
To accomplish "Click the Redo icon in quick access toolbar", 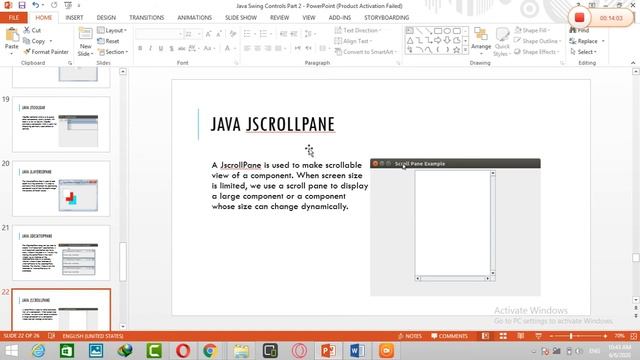I will (x=54, y=5).
